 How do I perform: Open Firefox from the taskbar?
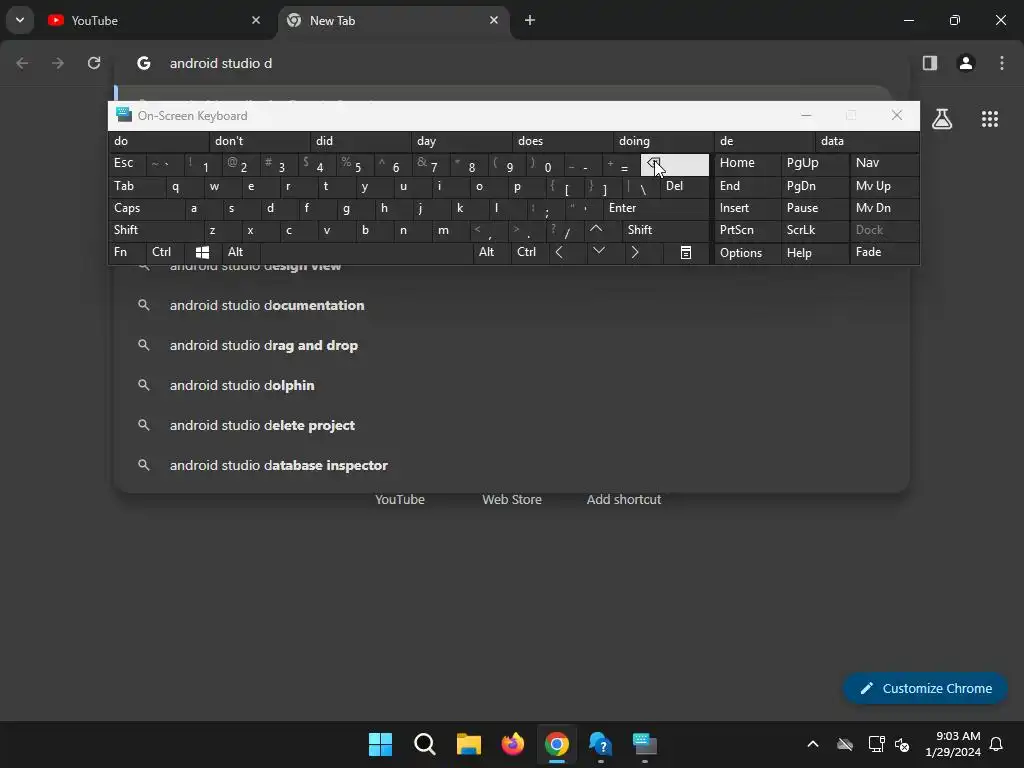tap(513, 744)
